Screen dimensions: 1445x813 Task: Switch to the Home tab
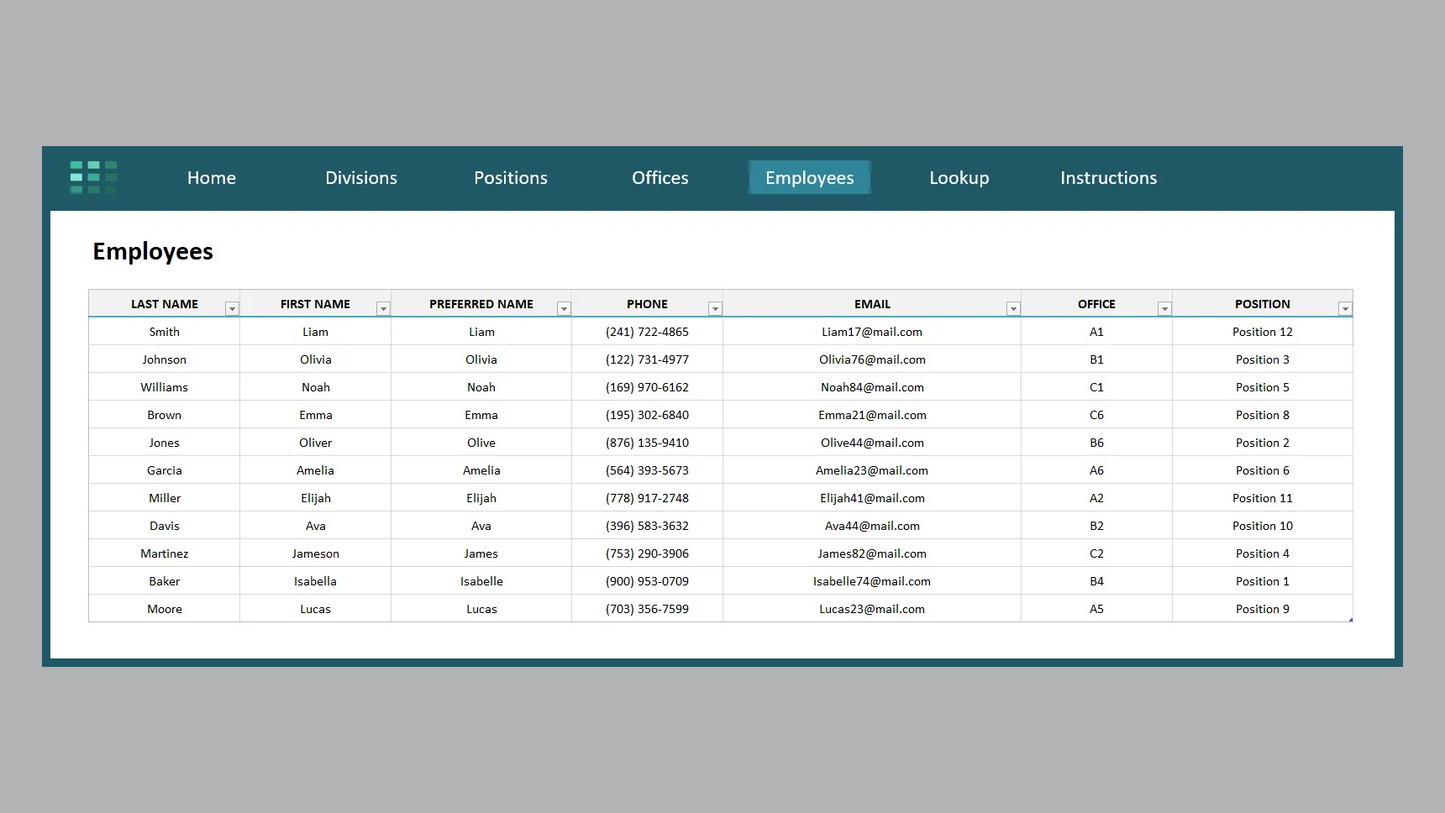click(x=211, y=177)
